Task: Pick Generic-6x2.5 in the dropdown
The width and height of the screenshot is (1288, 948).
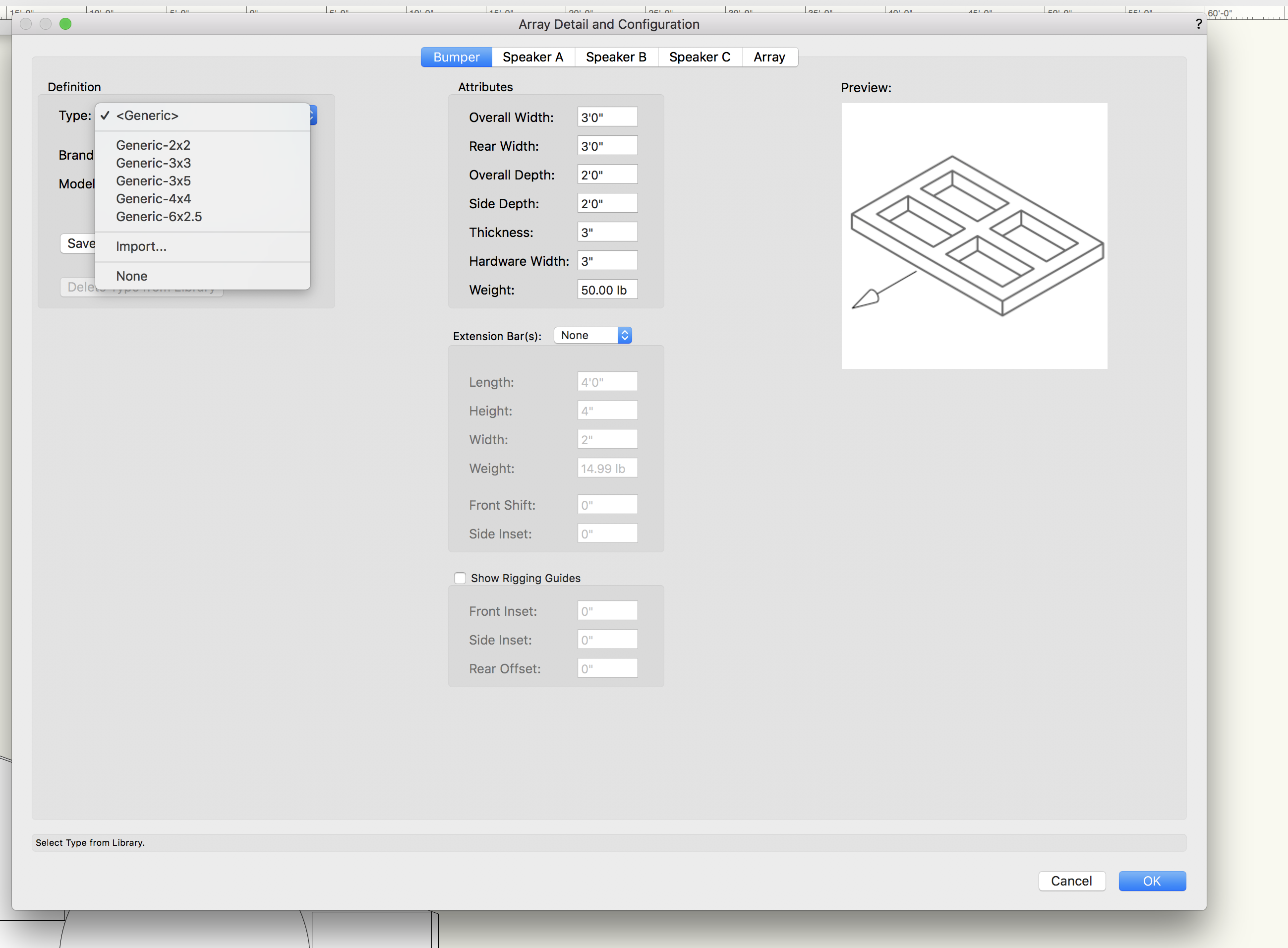Action: [159, 216]
